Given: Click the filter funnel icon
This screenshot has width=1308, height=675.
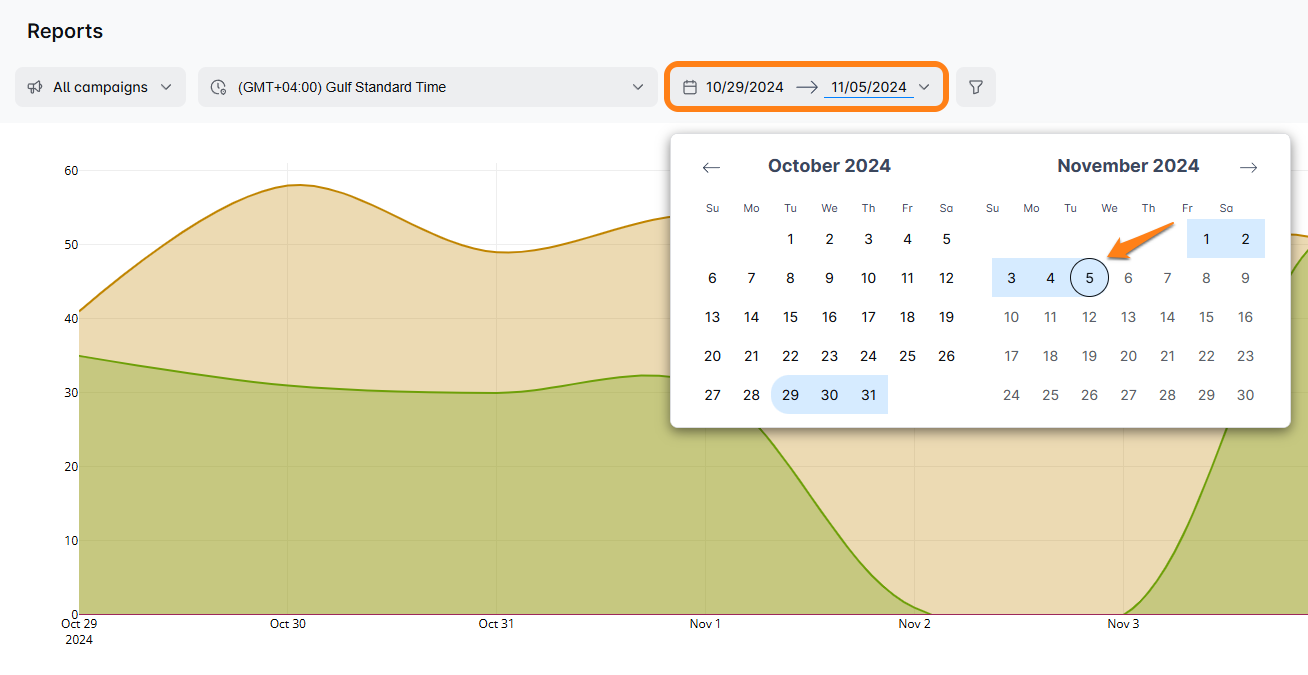Looking at the screenshot, I should pos(976,87).
